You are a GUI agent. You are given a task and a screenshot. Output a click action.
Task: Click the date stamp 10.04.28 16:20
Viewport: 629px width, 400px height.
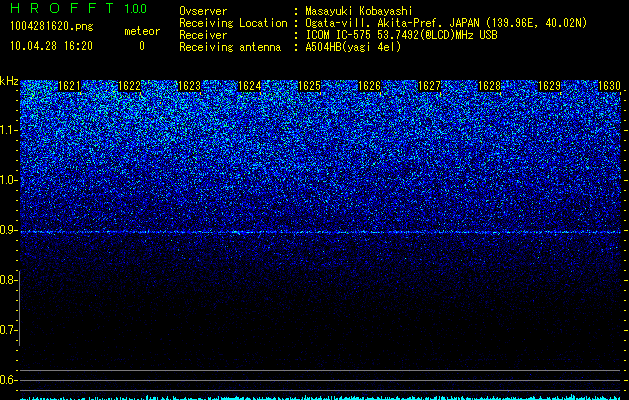coord(51,46)
